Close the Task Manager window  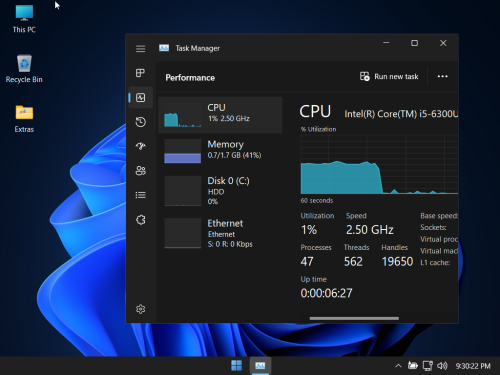point(443,43)
